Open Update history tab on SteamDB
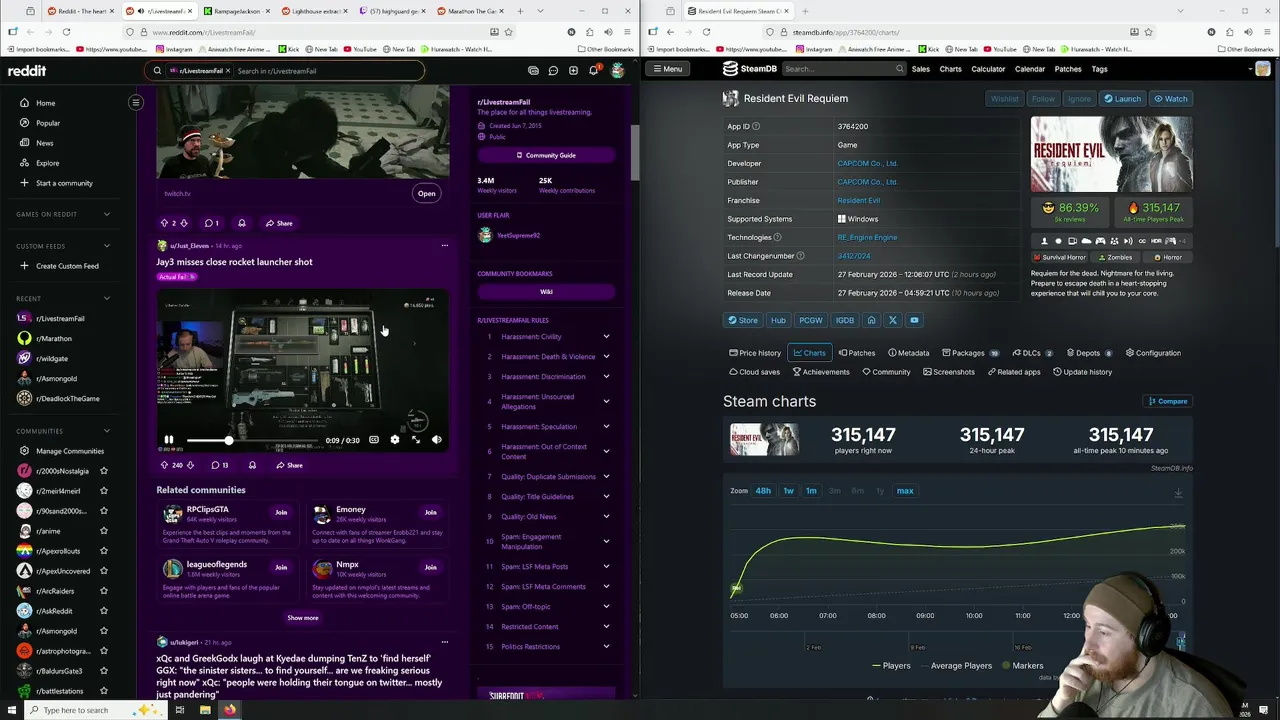This screenshot has width=1280, height=720. [1082, 372]
